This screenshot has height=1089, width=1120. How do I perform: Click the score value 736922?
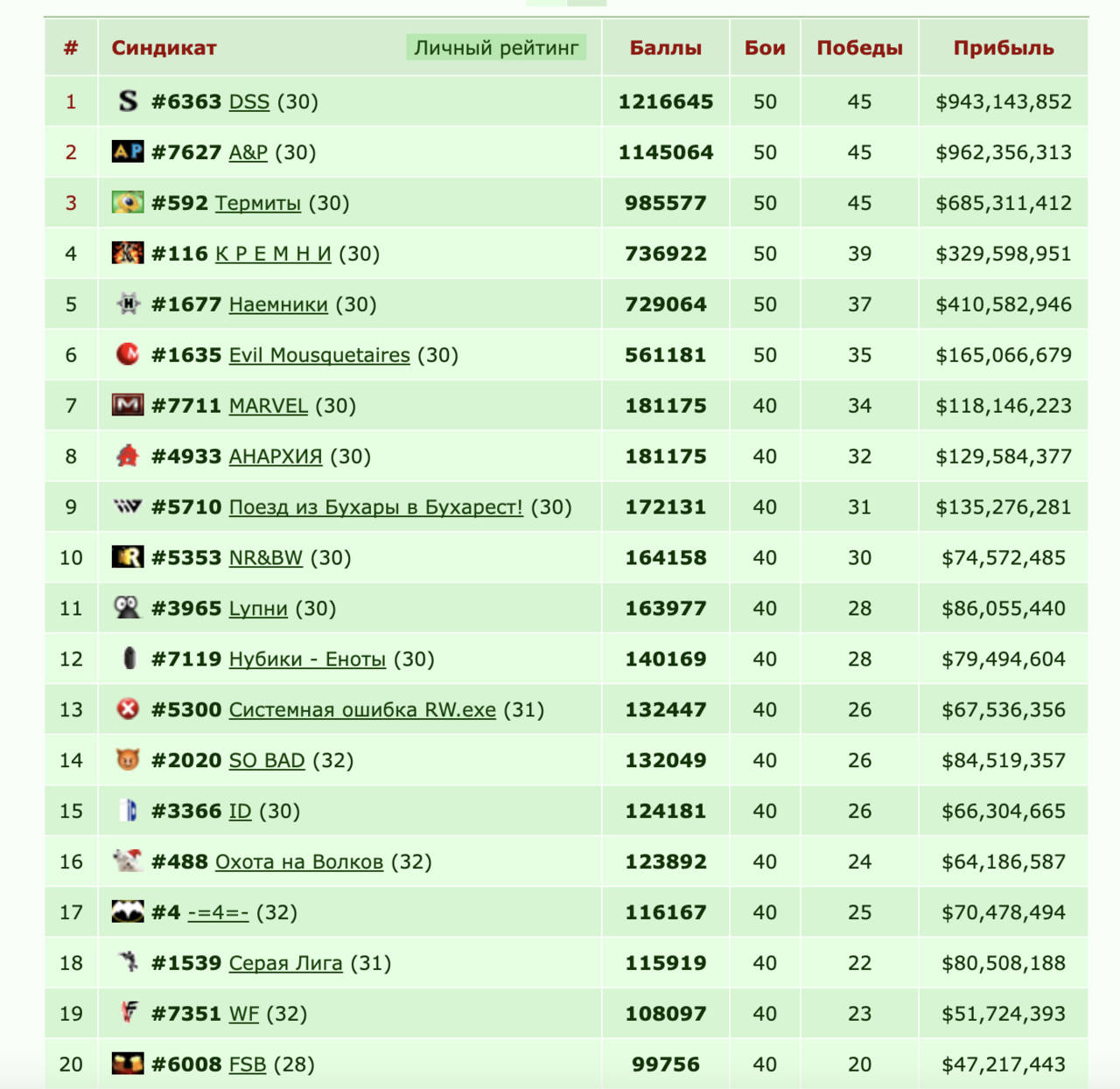(x=666, y=254)
